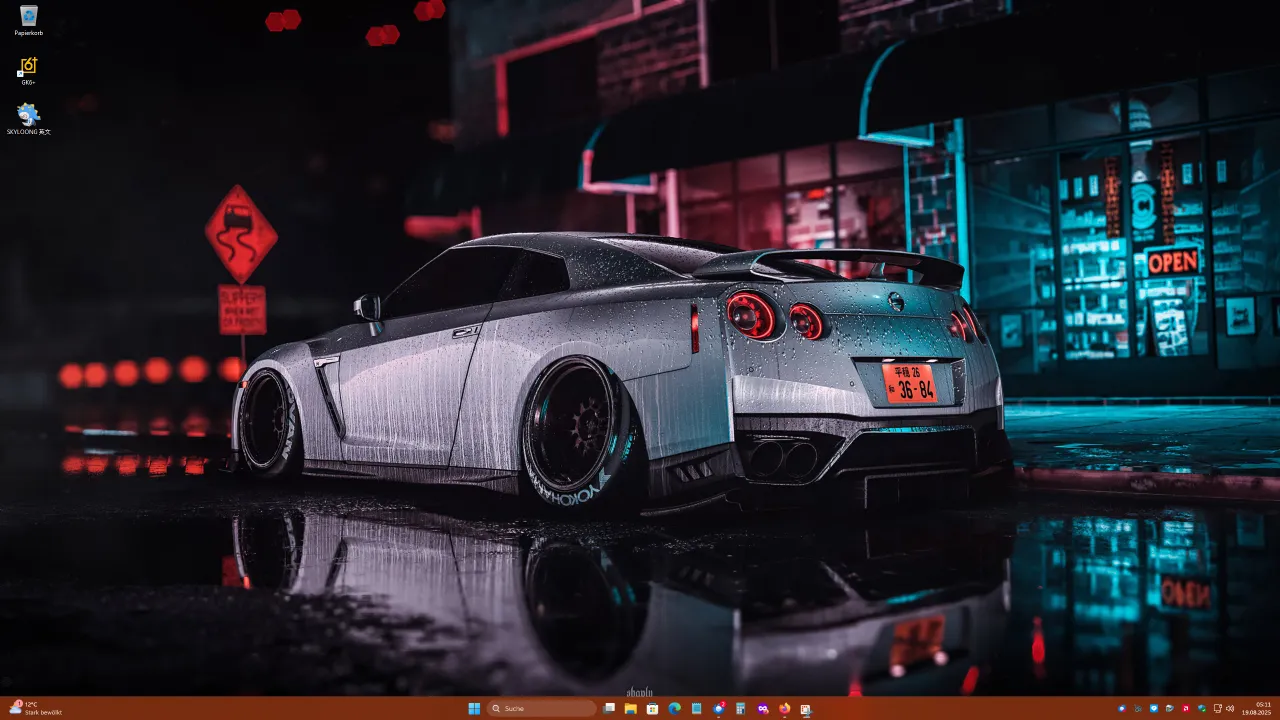Image resolution: width=1280 pixels, height=720 pixels.
Task: Open taskbar app showing red notification badge
Action: 719,708
